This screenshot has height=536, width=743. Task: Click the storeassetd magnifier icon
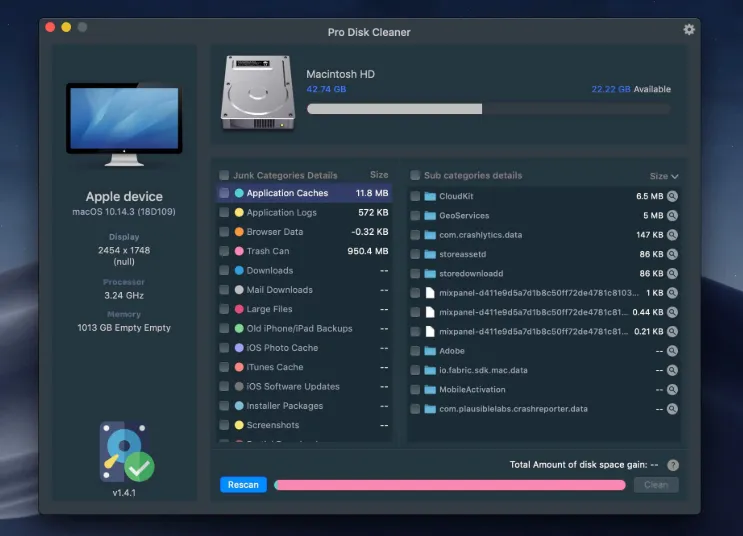click(x=672, y=254)
